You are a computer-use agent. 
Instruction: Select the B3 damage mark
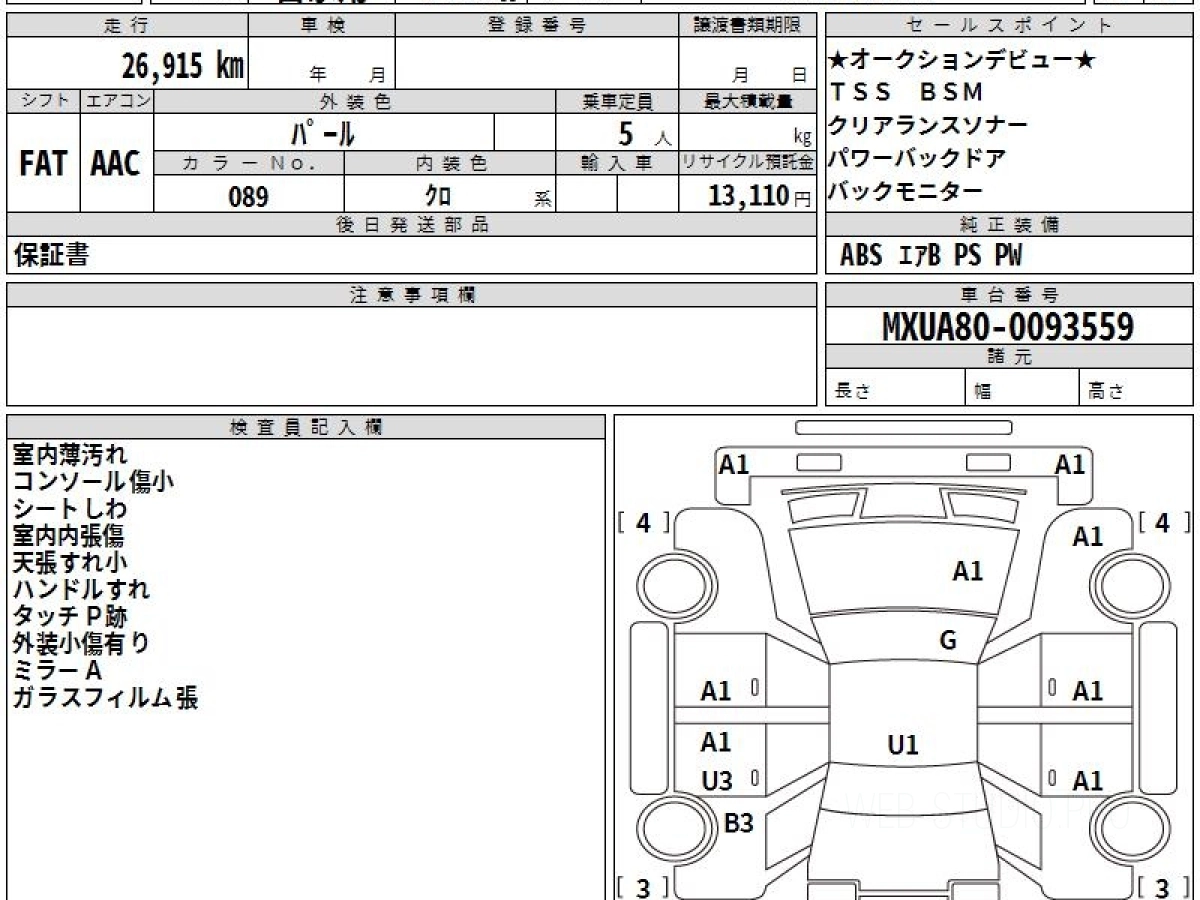click(x=739, y=824)
